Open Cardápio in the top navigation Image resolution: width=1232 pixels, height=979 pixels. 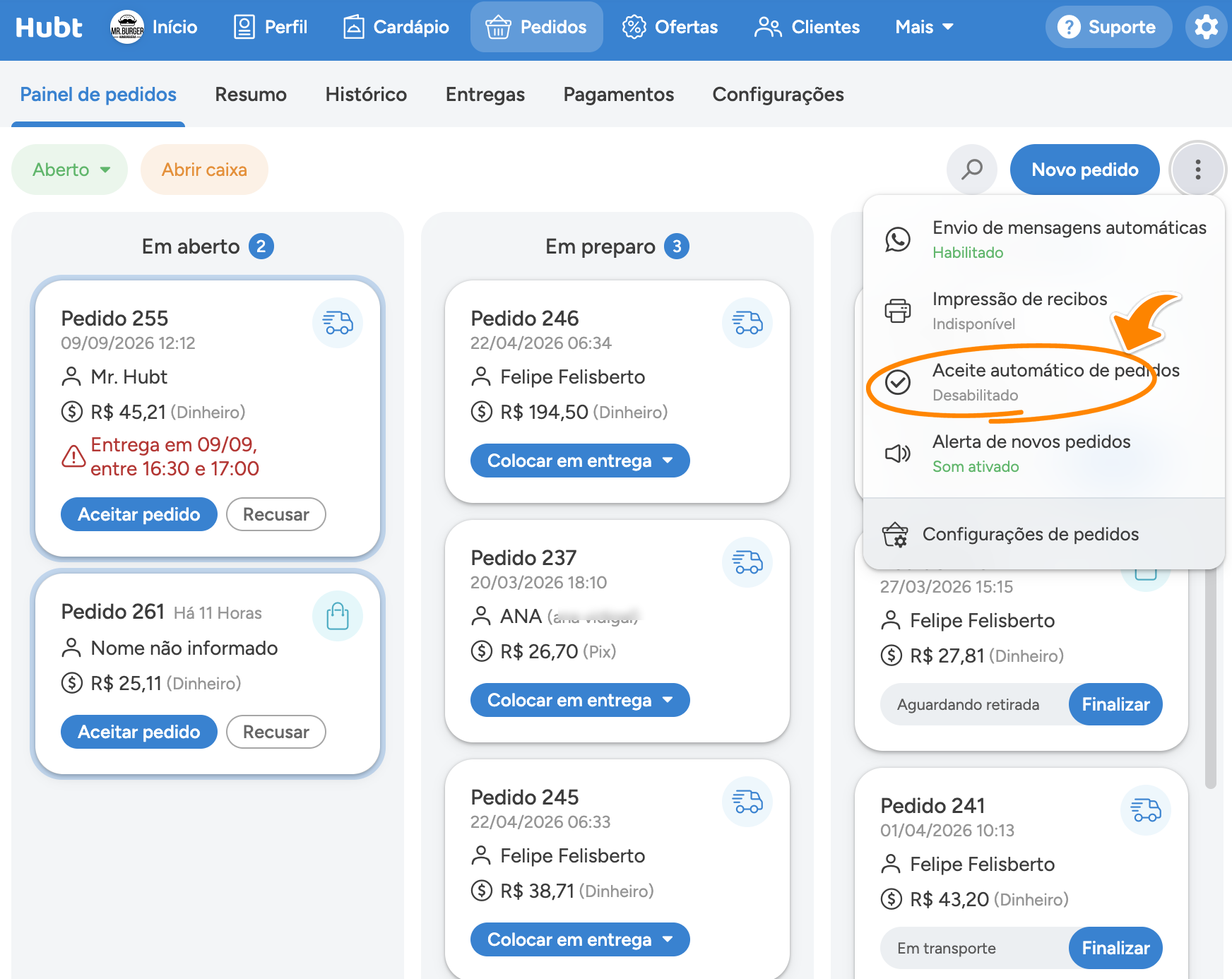(396, 27)
